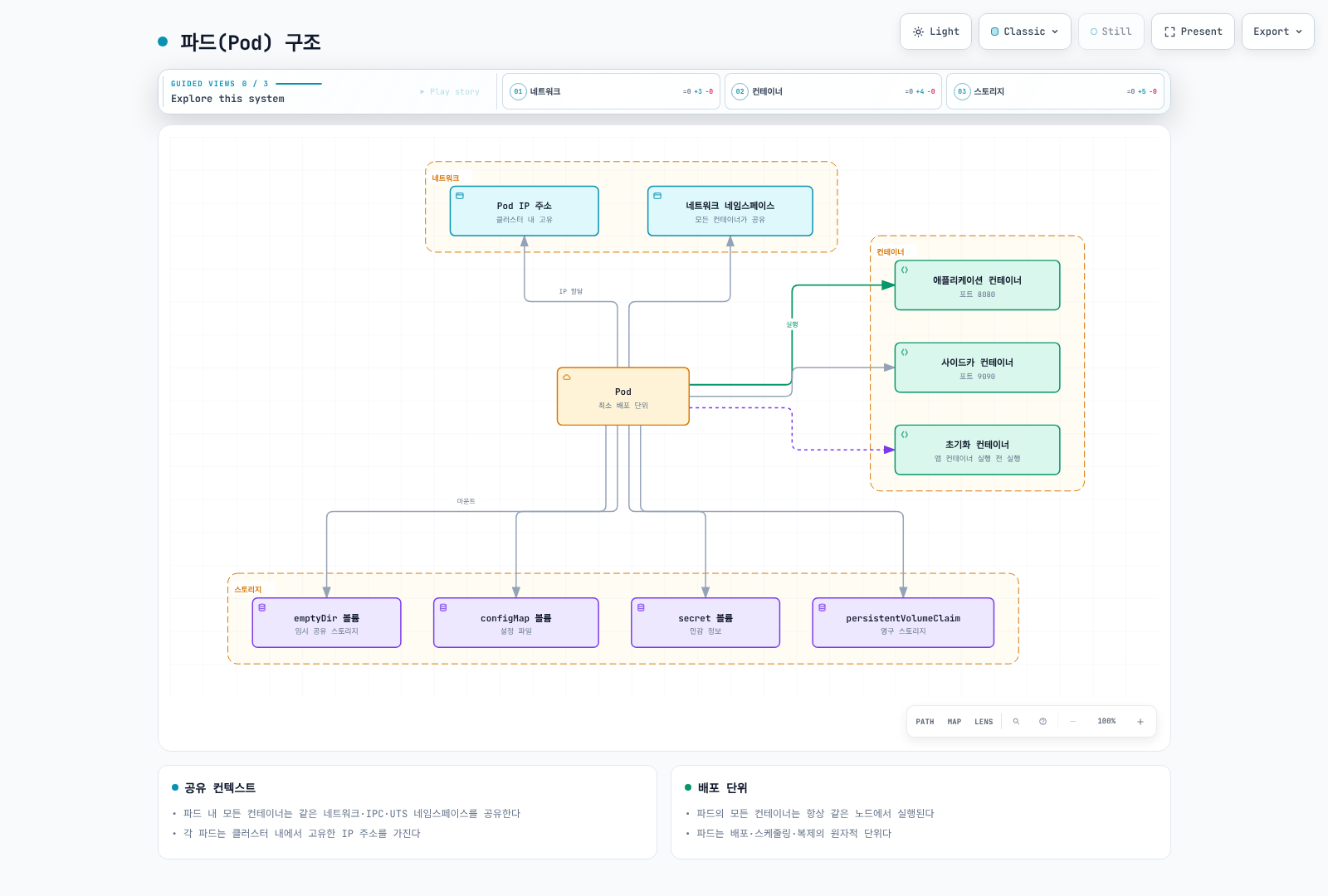Image resolution: width=1328 pixels, height=896 pixels.
Task: Select the Pod central node
Action: click(x=623, y=397)
